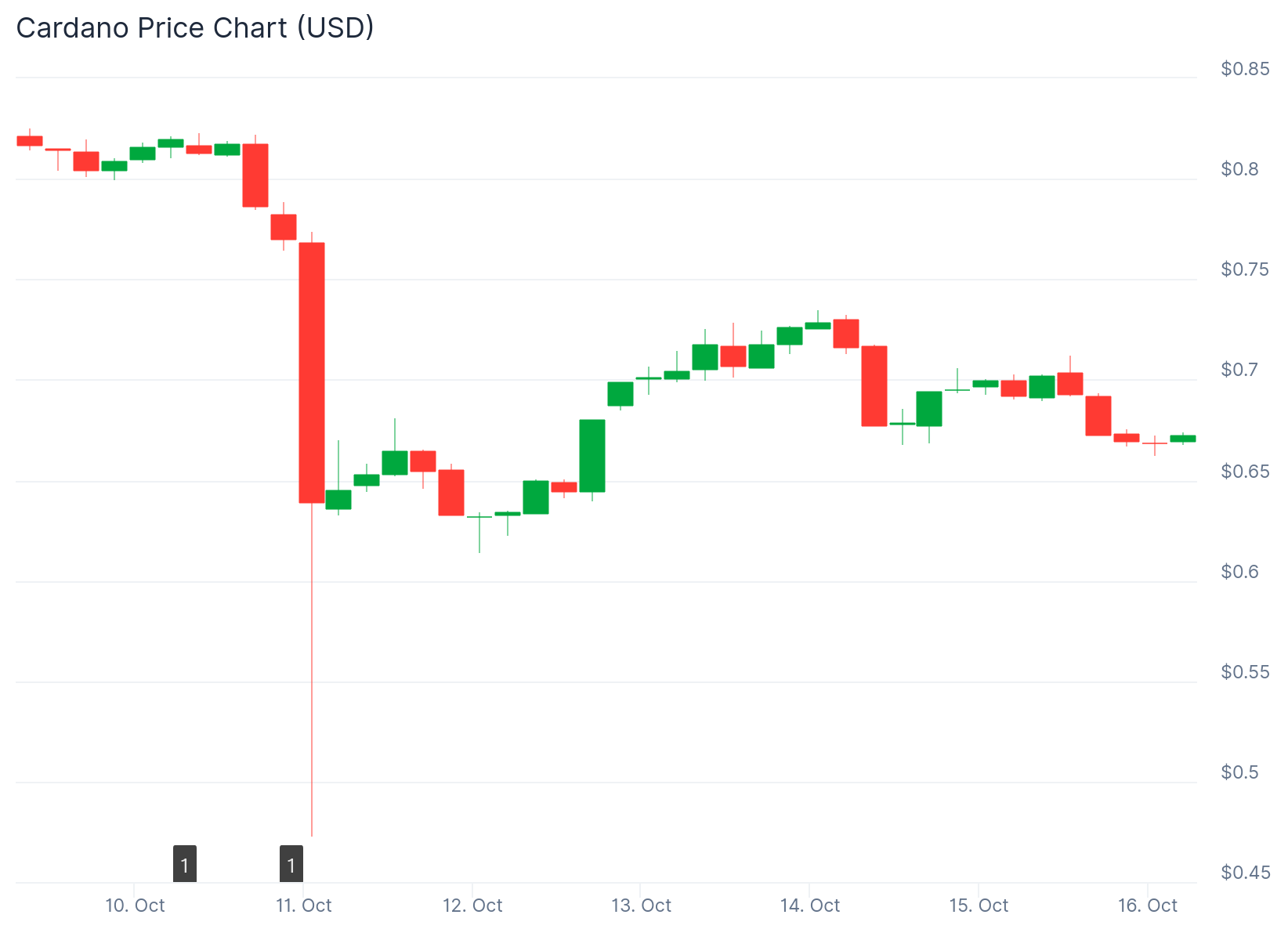Image resolution: width=1288 pixels, height=940 pixels.
Task: Click the tall green candle before 13. Oct
Action: (x=592, y=456)
